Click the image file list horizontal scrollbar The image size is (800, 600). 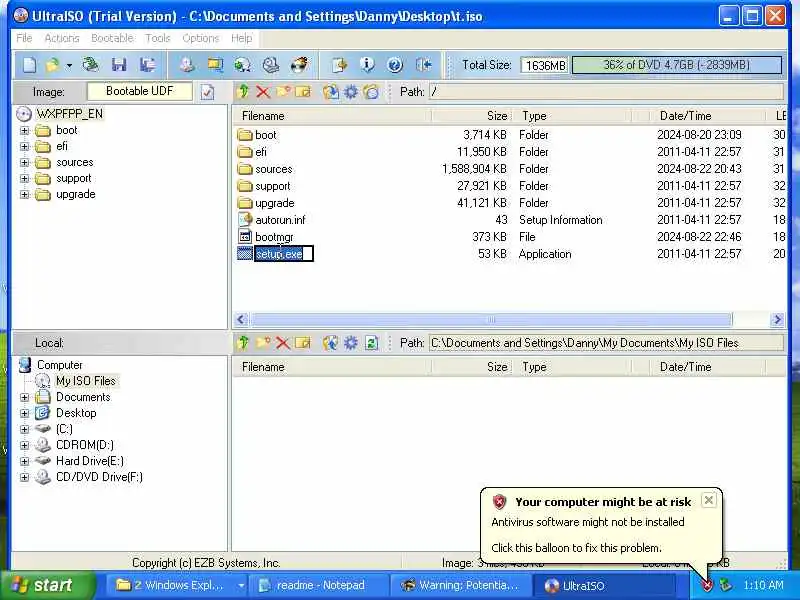[490, 320]
